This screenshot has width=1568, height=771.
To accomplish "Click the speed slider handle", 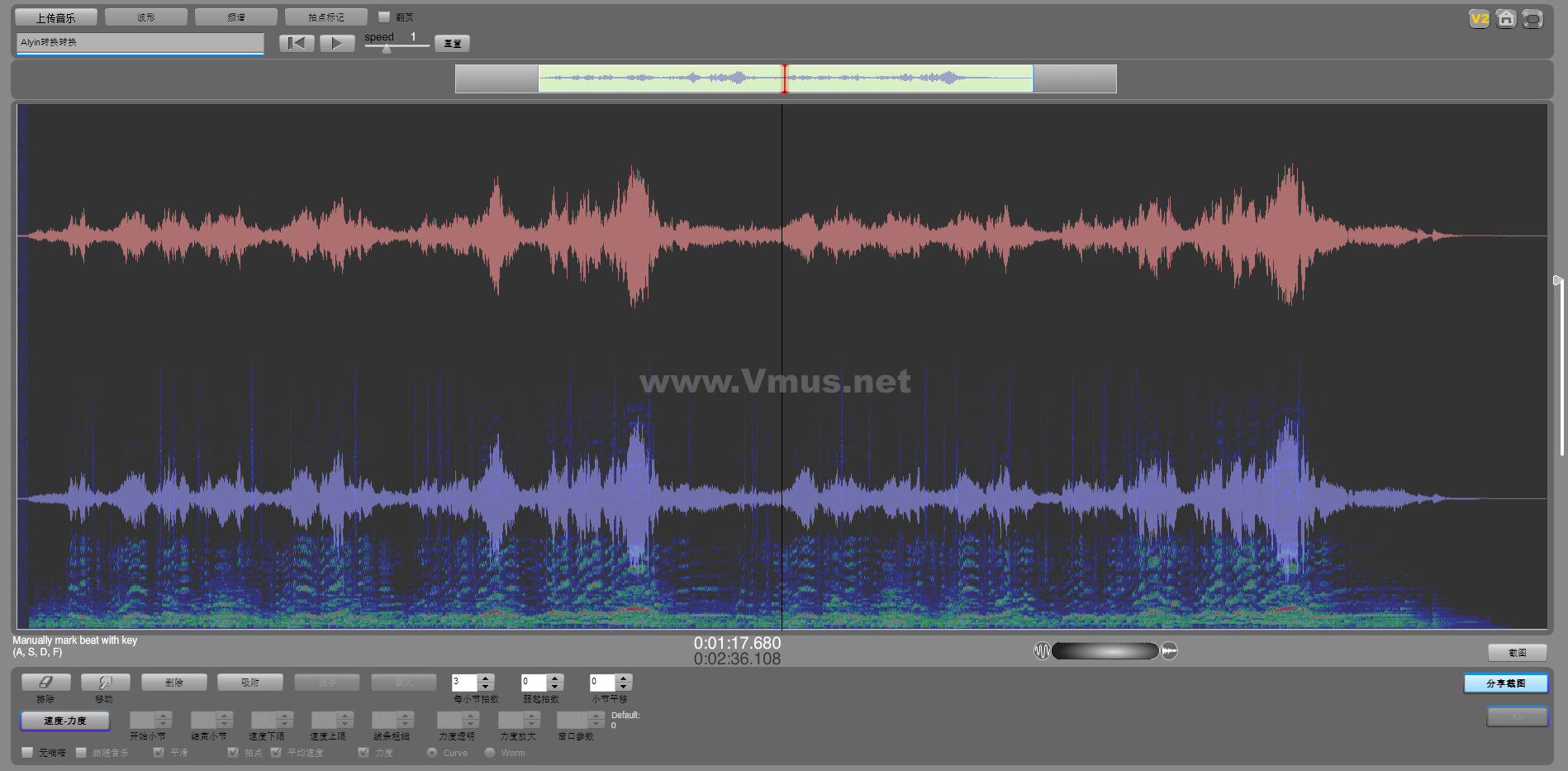I will [387, 48].
